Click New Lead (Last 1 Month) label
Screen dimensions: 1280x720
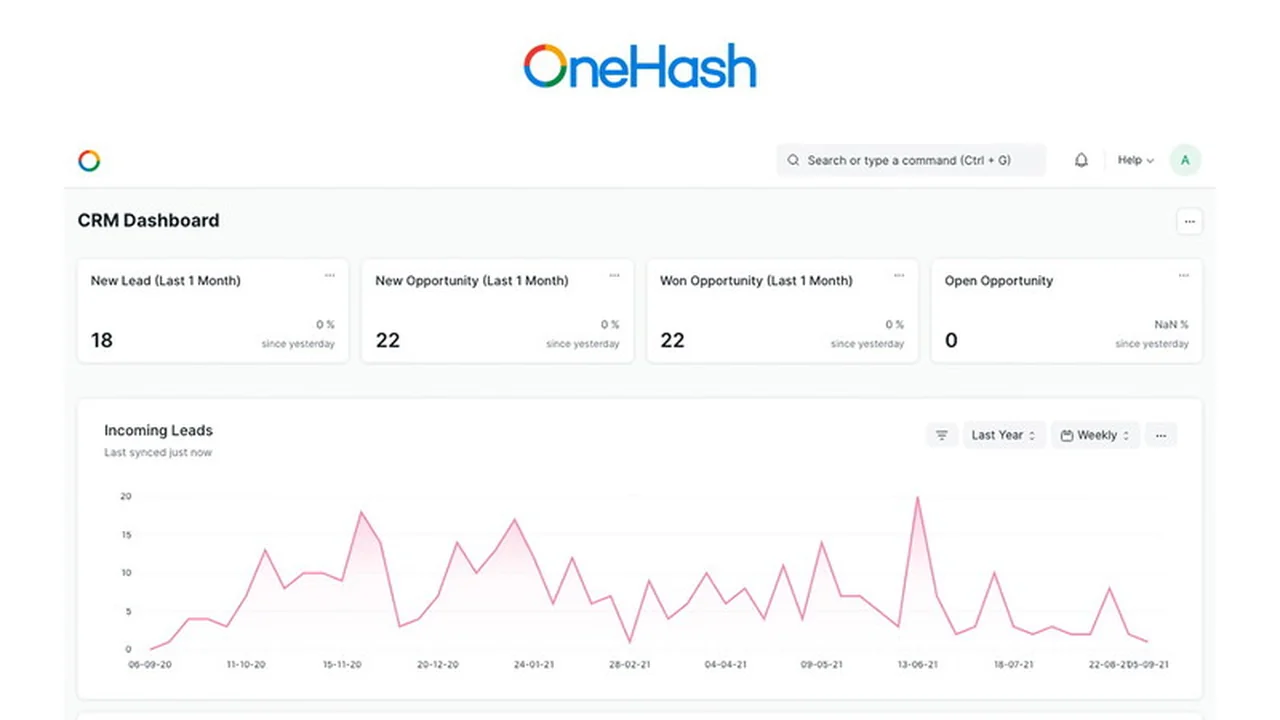click(x=166, y=281)
